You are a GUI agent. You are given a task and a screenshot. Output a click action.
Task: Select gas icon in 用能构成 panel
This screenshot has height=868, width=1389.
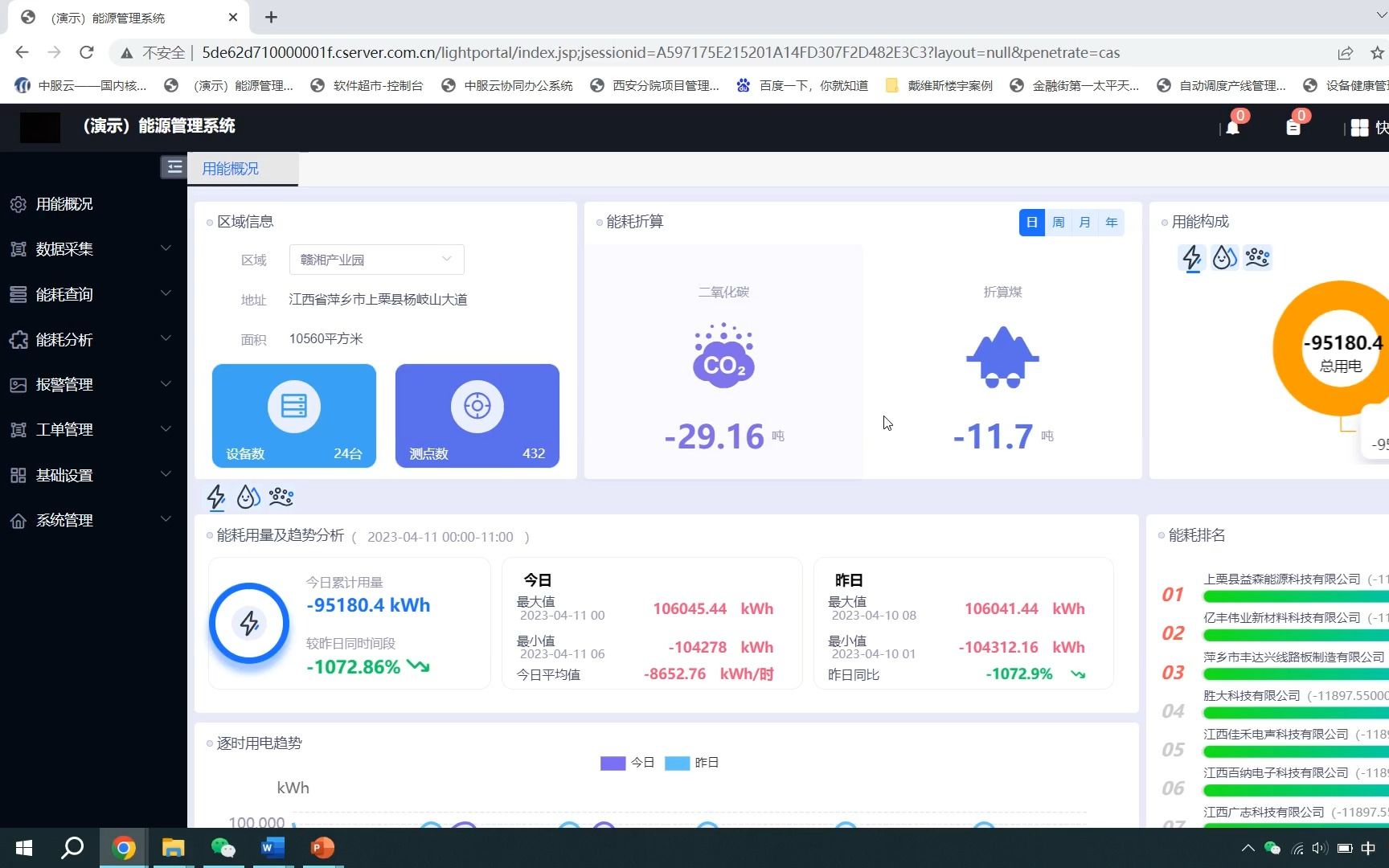pos(1257,257)
